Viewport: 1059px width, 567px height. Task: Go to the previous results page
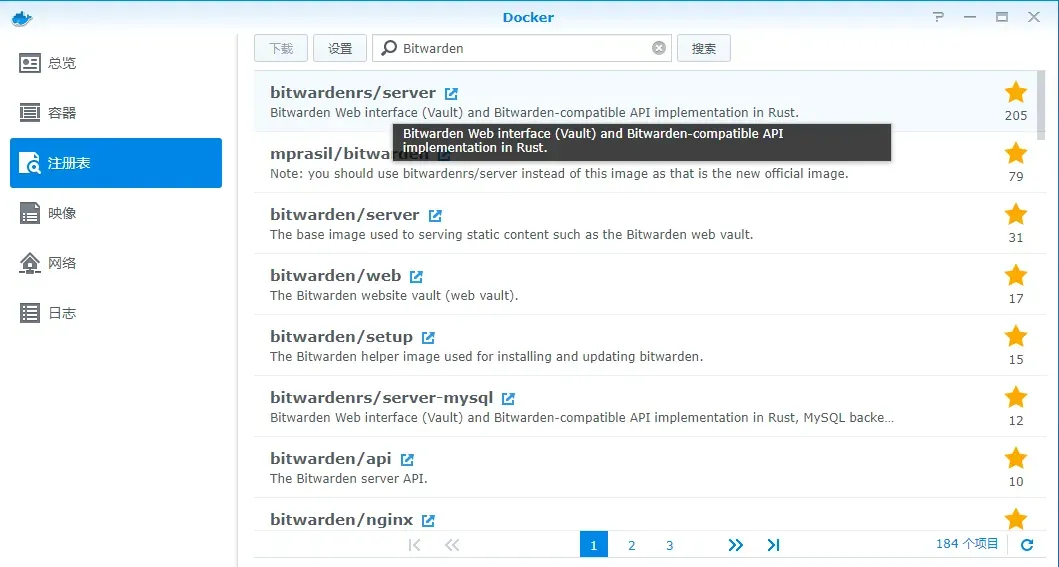tap(452, 545)
